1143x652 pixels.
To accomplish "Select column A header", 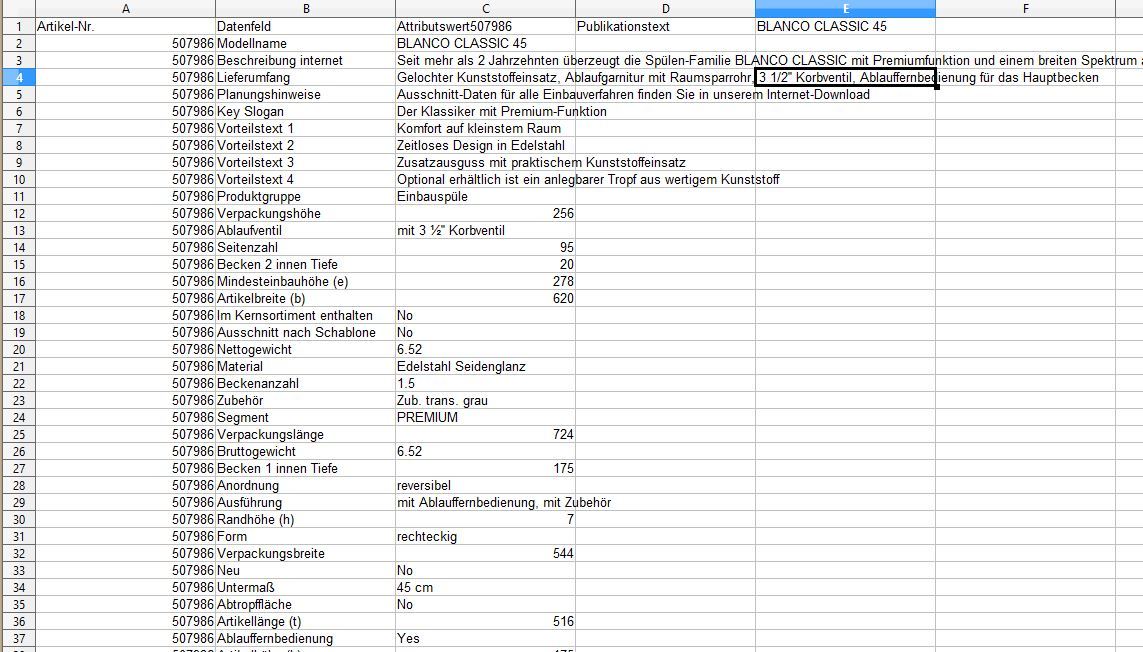I will pyautogui.click(x=125, y=9).
